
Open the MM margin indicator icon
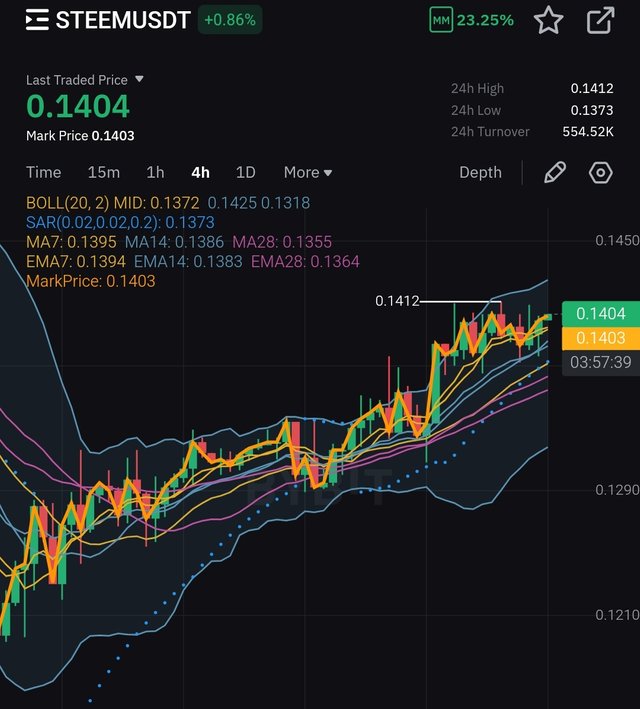pos(441,20)
